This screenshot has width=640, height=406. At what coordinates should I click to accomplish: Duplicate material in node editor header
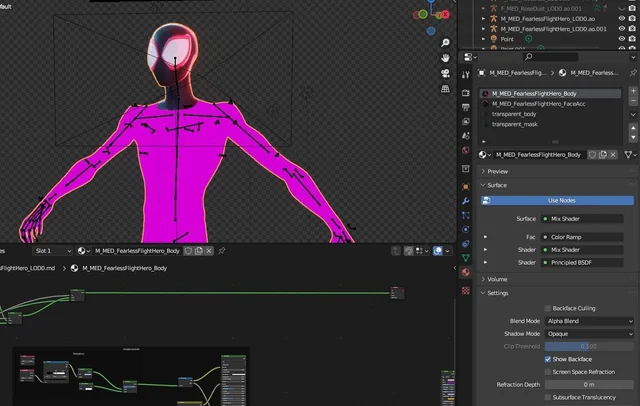click(198, 251)
